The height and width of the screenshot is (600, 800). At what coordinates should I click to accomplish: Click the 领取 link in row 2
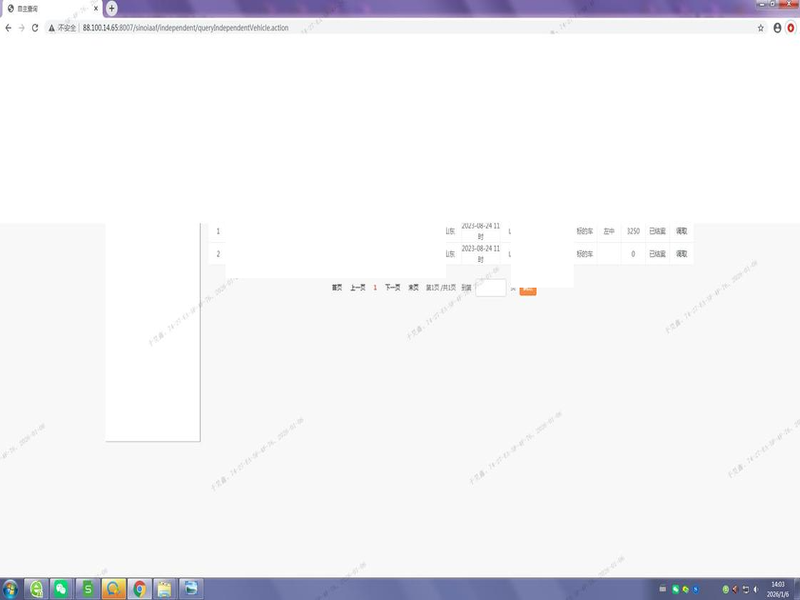pyautogui.click(x=681, y=254)
